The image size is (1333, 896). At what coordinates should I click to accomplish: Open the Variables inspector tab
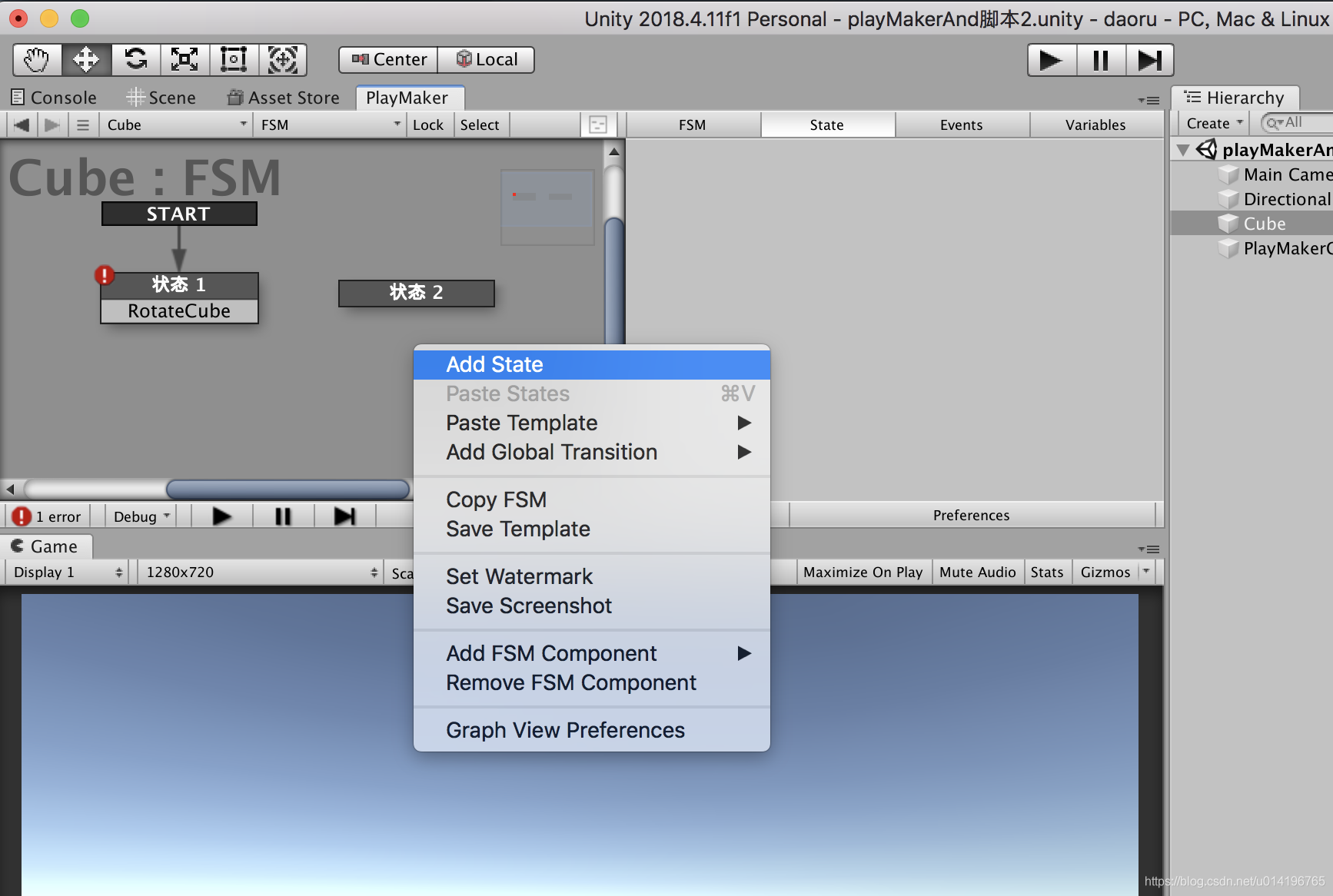pyautogui.click(x=1096, y=124)
